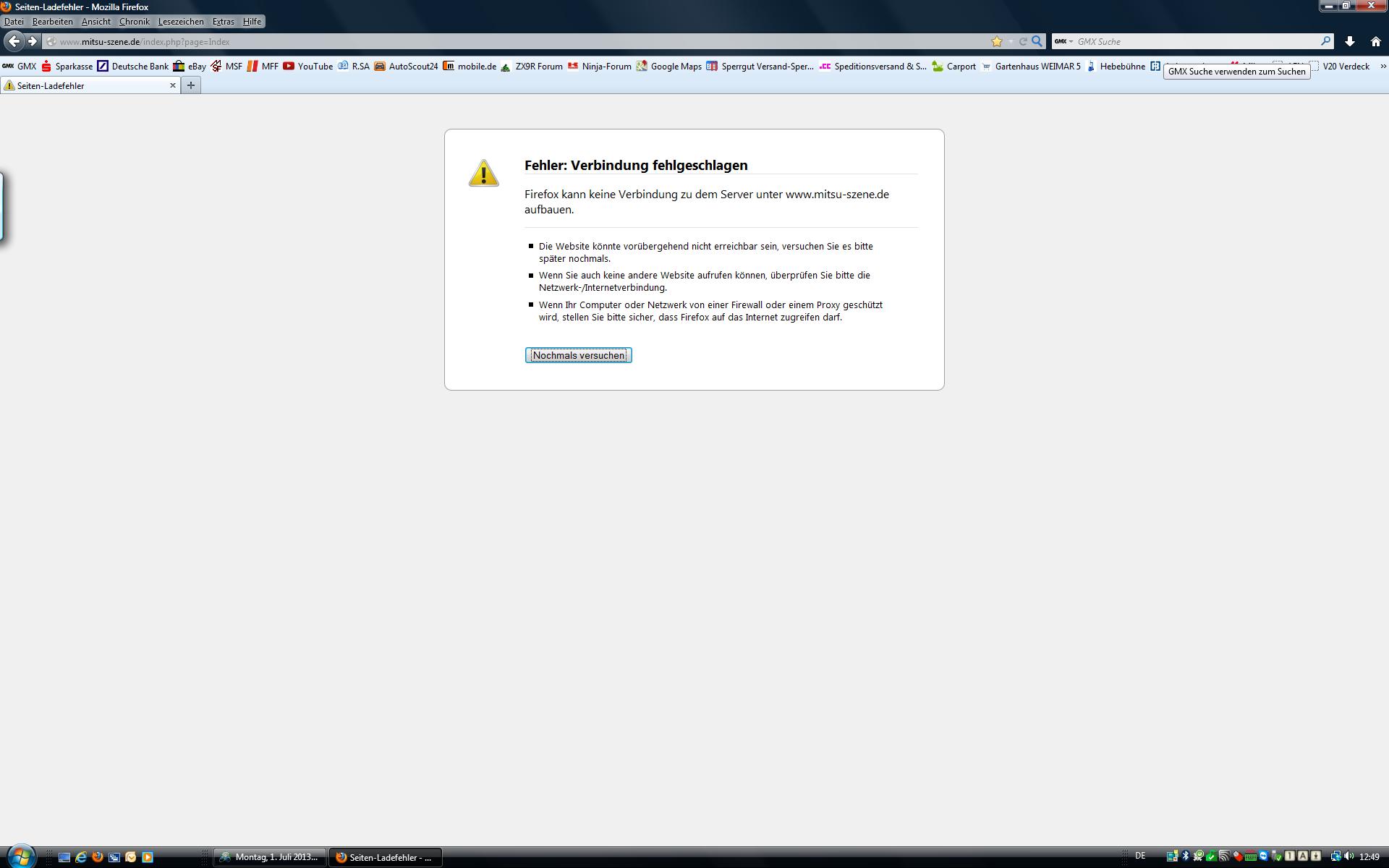This screenshot has width=1389, height=868.
Task: Open the Windows Start menu orb
Action: (20, 856)
